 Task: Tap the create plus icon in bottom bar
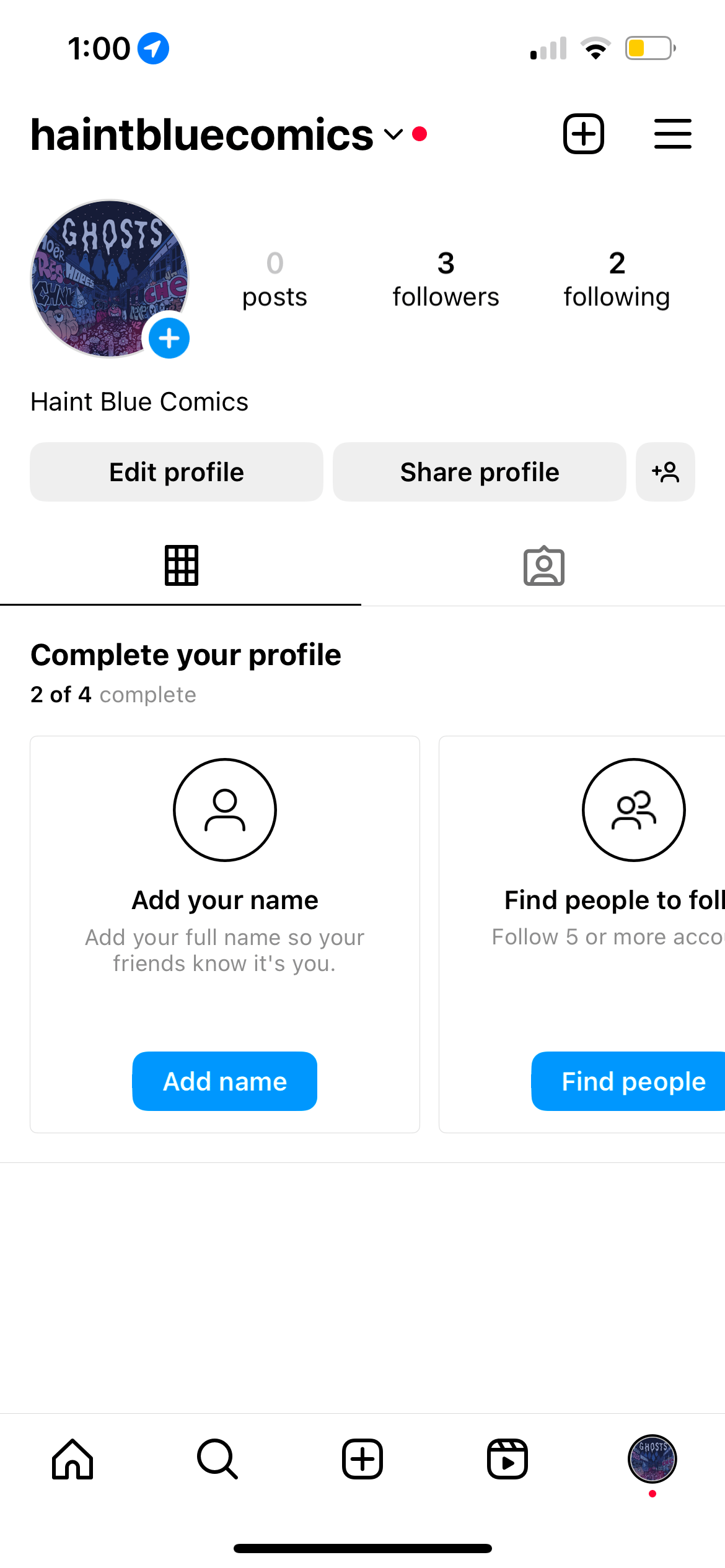coord(362,1459)
